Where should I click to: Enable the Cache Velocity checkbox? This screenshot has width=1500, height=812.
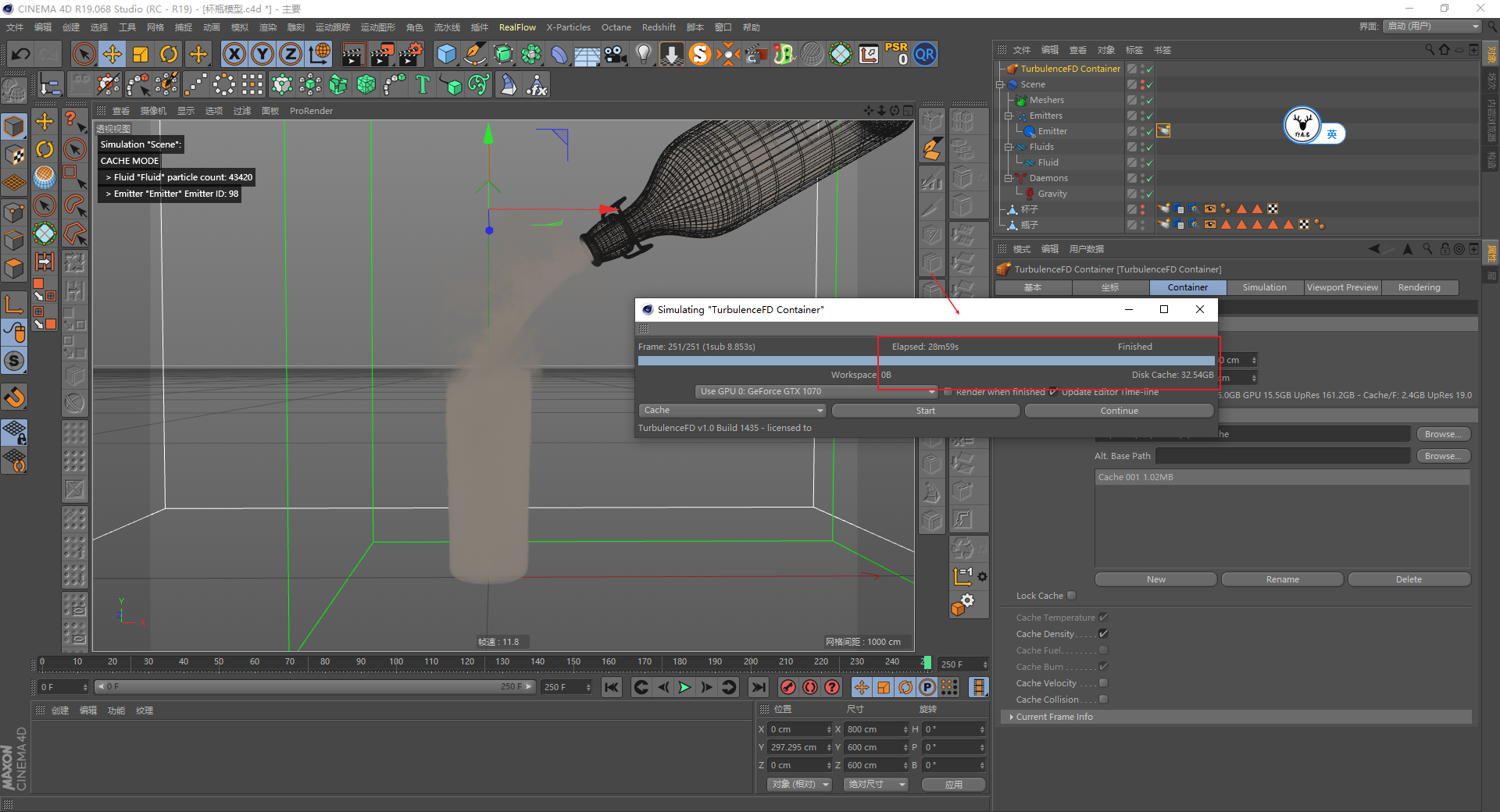point(1103,683)
